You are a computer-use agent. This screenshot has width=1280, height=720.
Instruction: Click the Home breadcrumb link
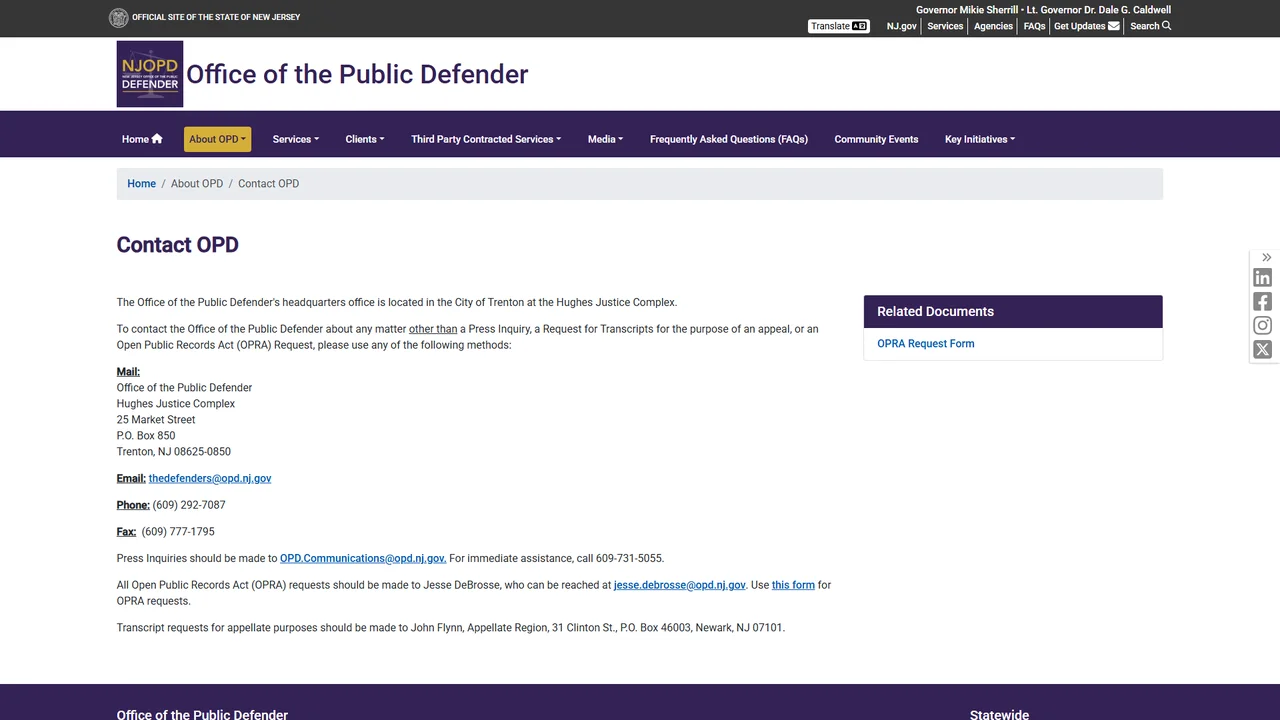point(141,184)
